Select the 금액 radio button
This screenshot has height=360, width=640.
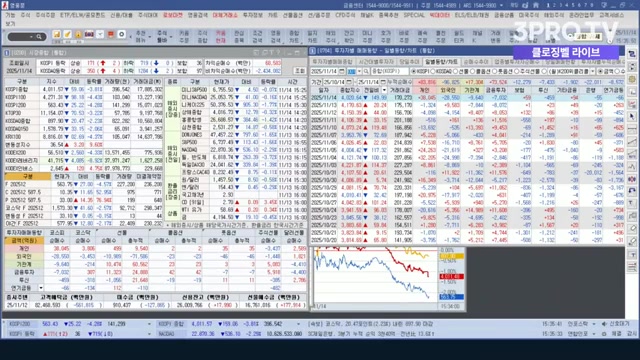click(x=600, y=71)
